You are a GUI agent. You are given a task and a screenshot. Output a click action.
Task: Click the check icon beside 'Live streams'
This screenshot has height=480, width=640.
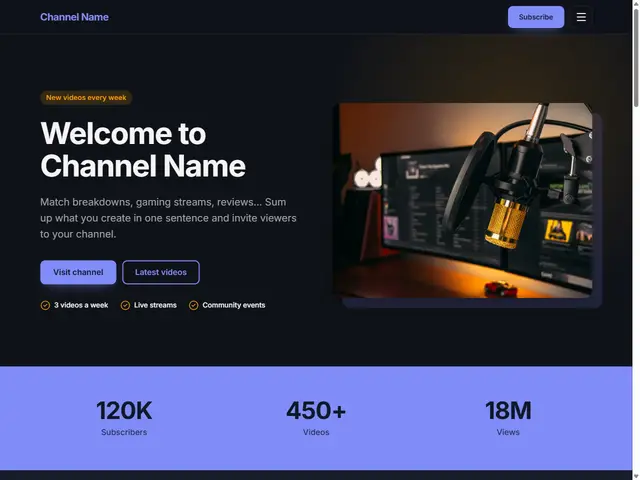click(125, 305)
